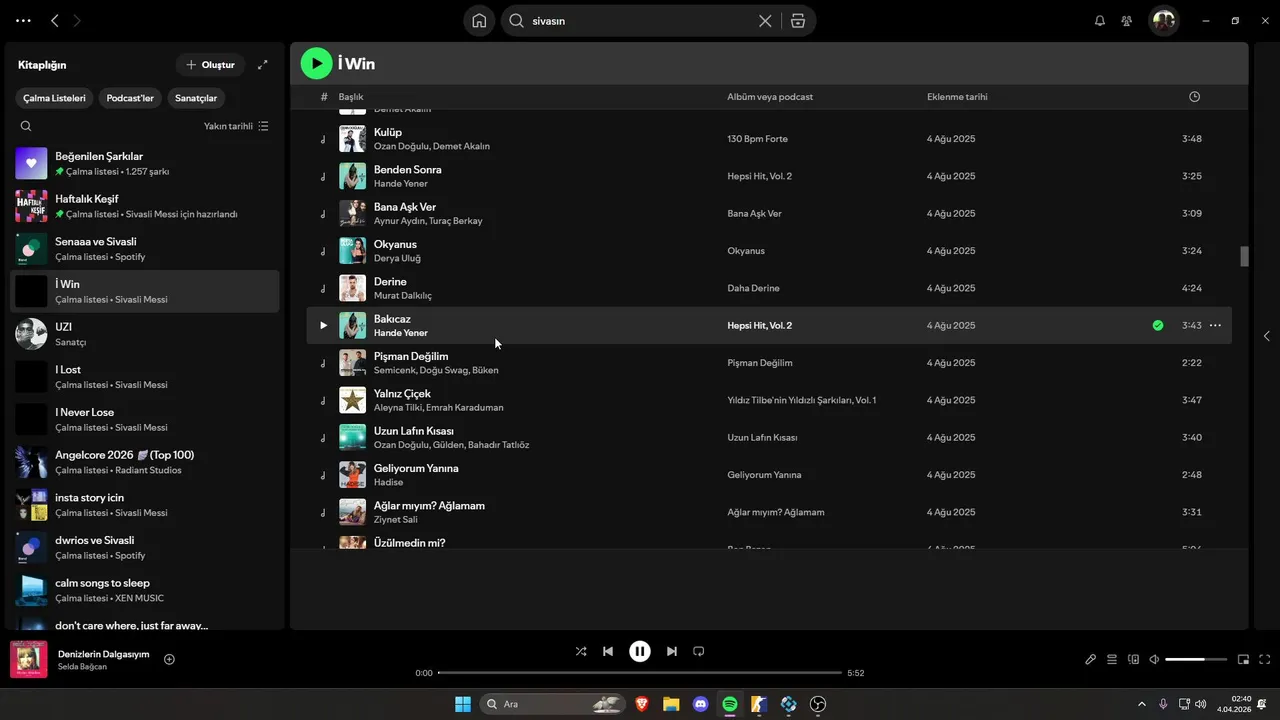
Task: Click the playlist vertical scrollbar thumb
Action: pos(1245,256)
